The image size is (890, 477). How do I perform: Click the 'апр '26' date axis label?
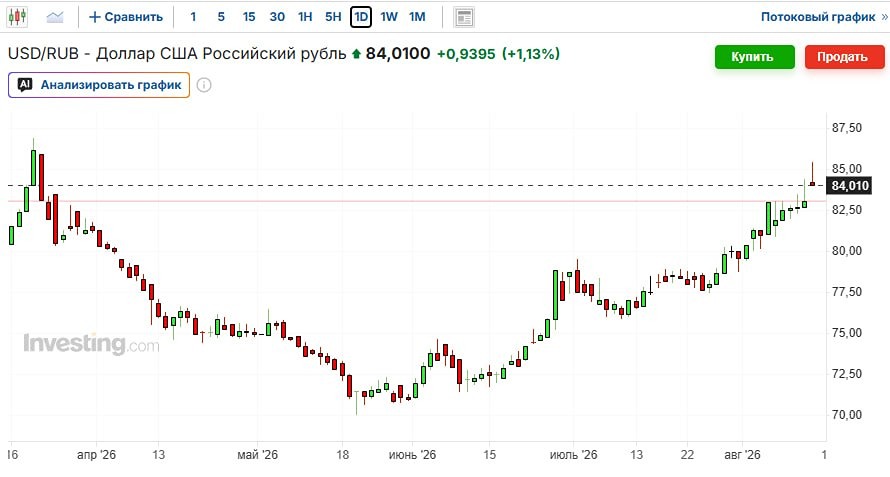96,455
